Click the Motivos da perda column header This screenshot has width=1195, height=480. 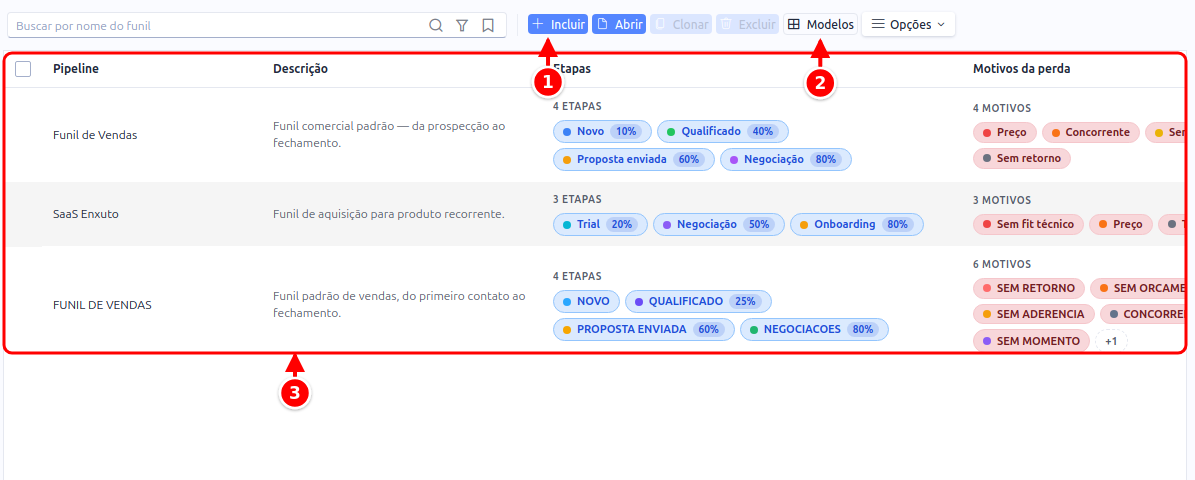pyautogui.click(x=1021, y=69)
